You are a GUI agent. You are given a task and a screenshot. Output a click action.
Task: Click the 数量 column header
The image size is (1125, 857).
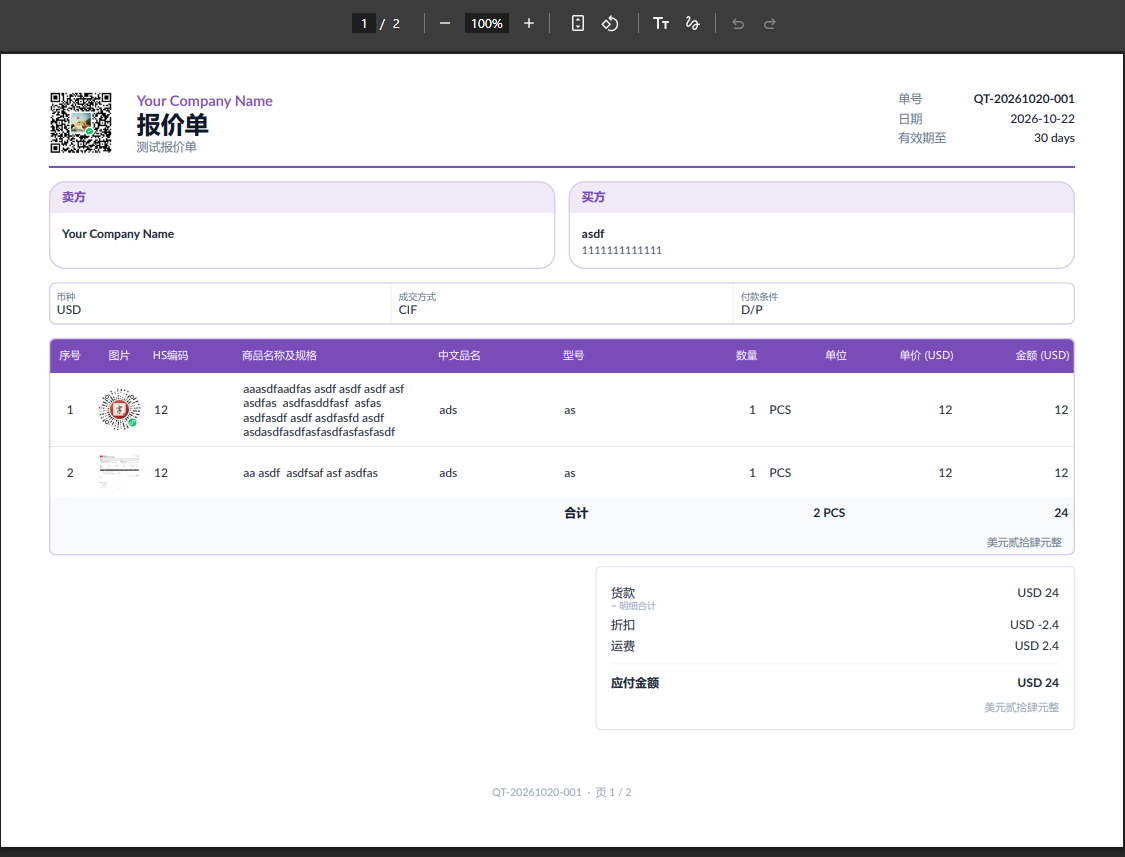pos(746,355)
